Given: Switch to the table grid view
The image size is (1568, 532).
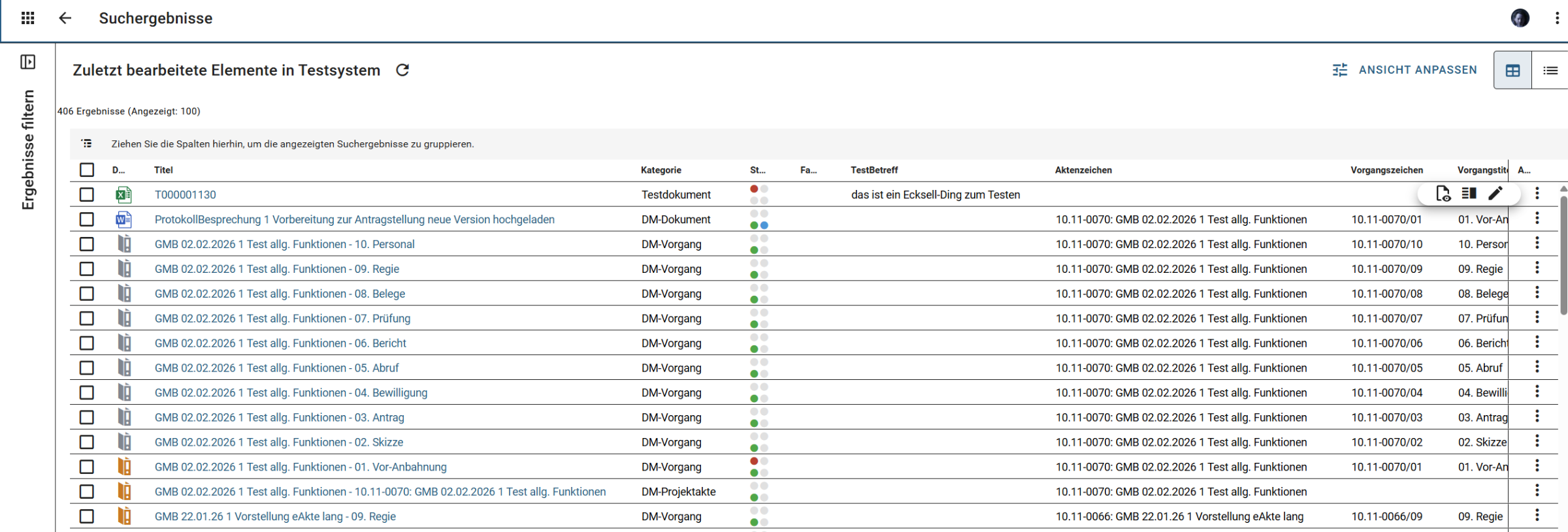Looking at the screenshot, I should [x=1512, y=70].
